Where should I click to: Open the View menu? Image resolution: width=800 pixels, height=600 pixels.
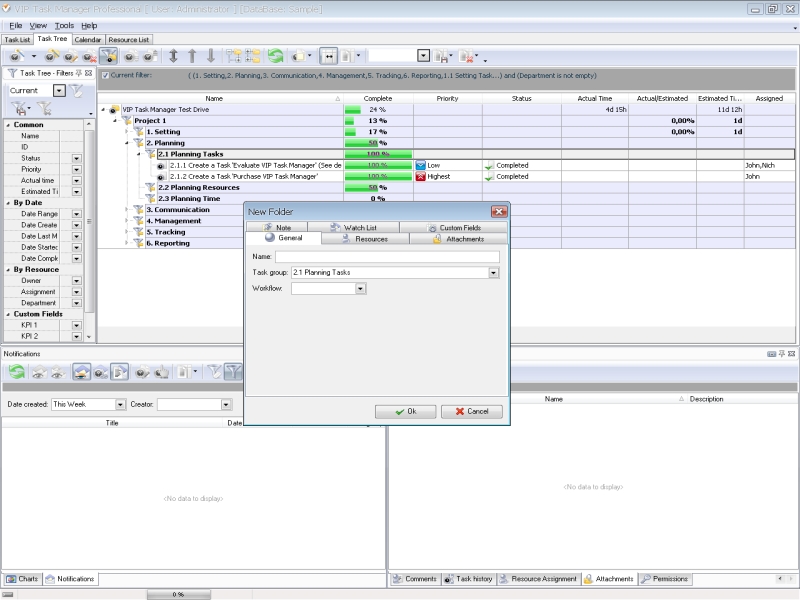[x=38, y=26]
